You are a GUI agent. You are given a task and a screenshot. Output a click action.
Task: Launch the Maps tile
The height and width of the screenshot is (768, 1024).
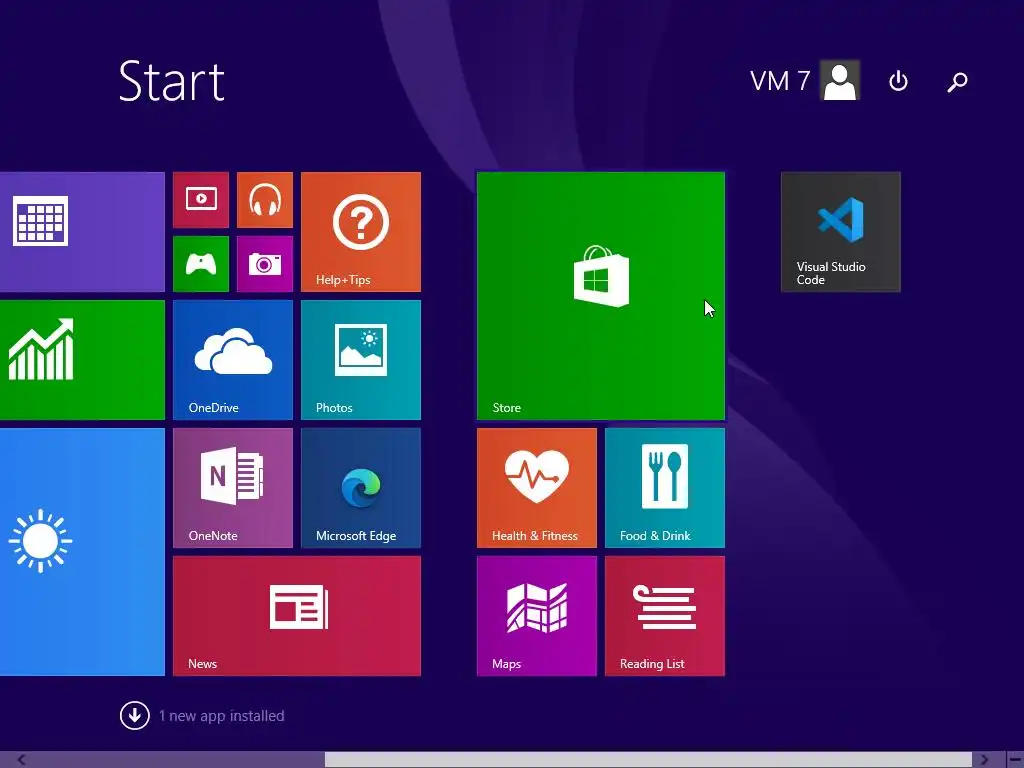[537, 616]
